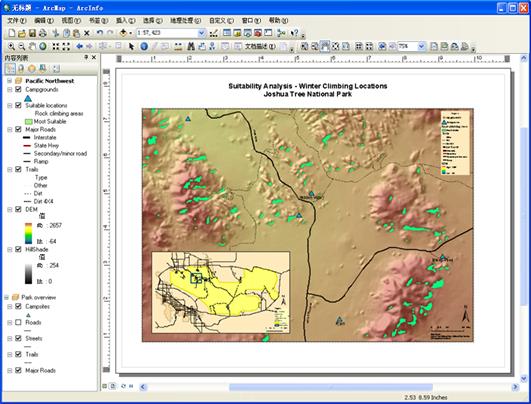Enable the Roads layer checkbox
531x404 pixels.
pyautogui.click(x=19, y=322)
